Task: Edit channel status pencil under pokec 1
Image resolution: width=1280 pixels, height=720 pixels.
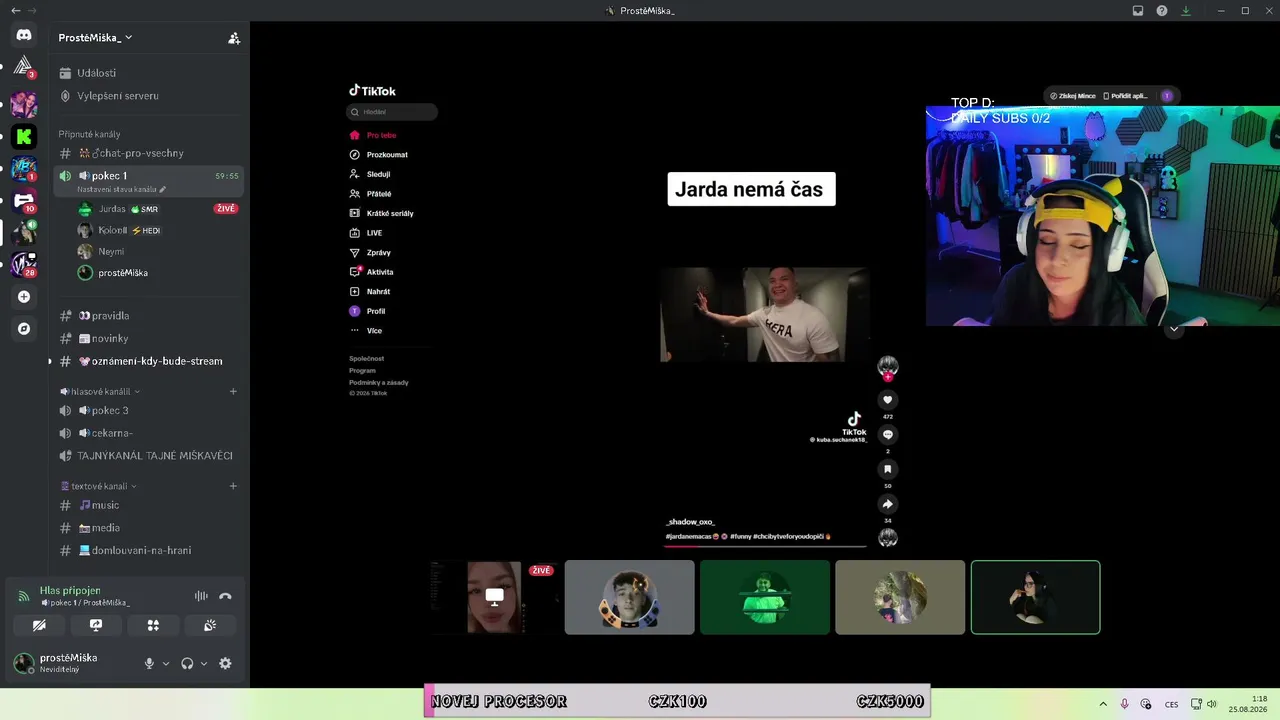Action: [x=163, y=189]
